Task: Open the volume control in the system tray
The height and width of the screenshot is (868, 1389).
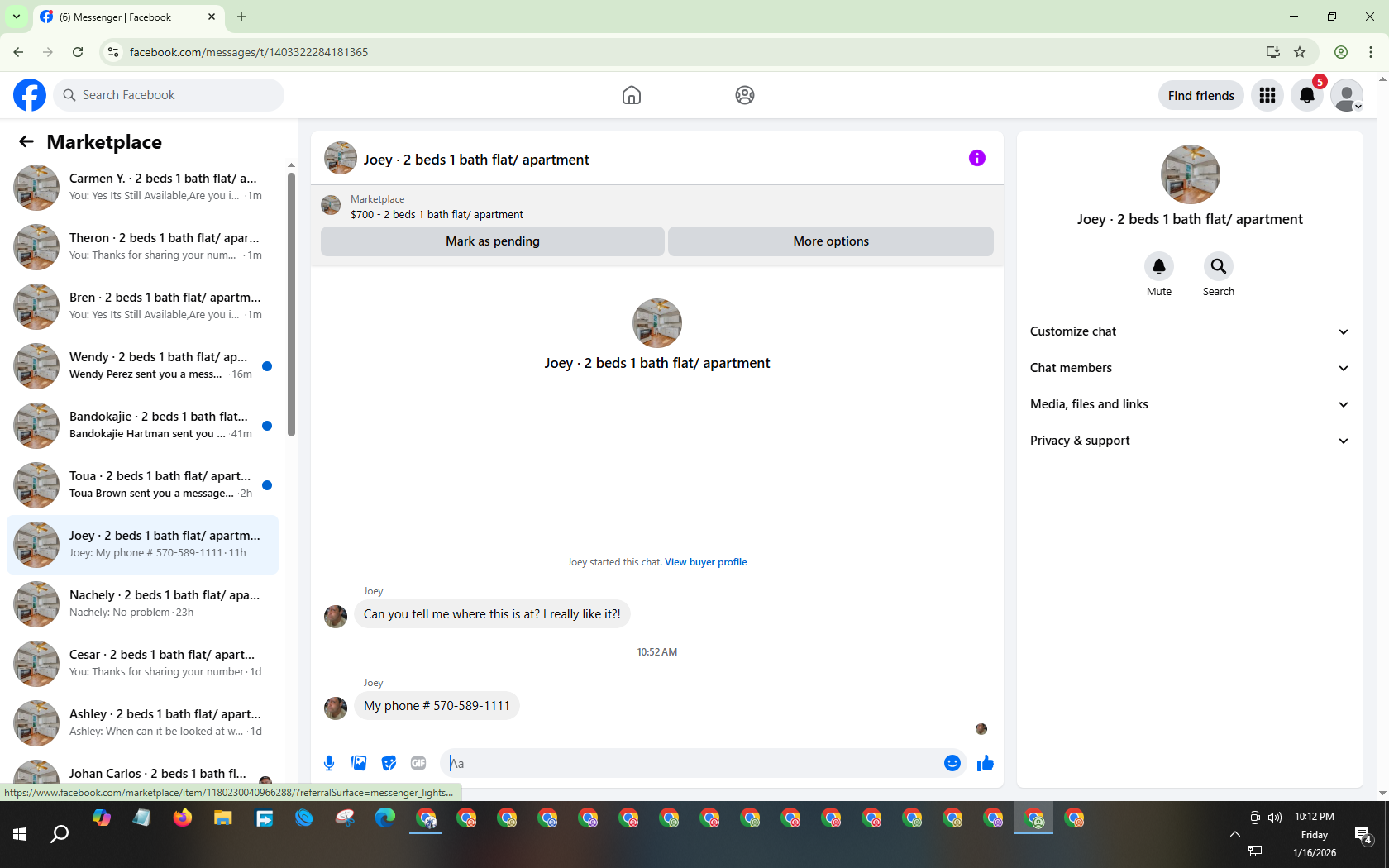Action: [1275, 817]
